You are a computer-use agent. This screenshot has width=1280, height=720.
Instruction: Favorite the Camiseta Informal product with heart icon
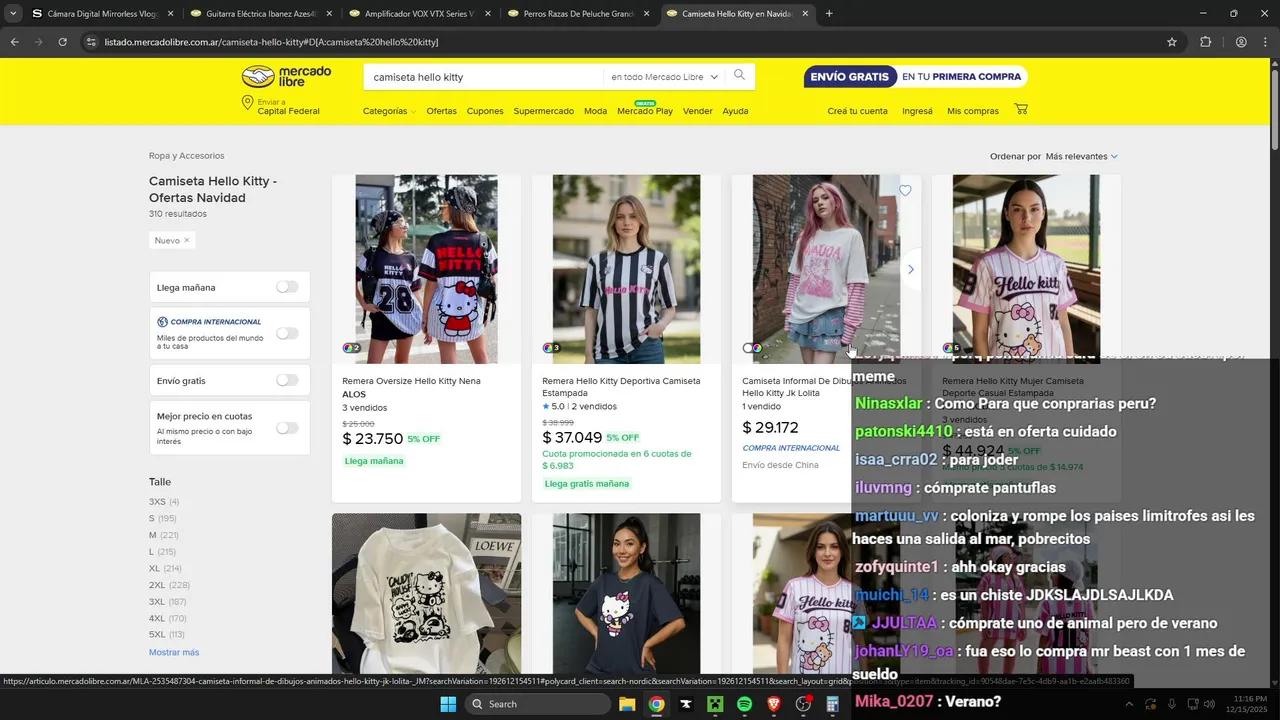(x=905, y=191)
